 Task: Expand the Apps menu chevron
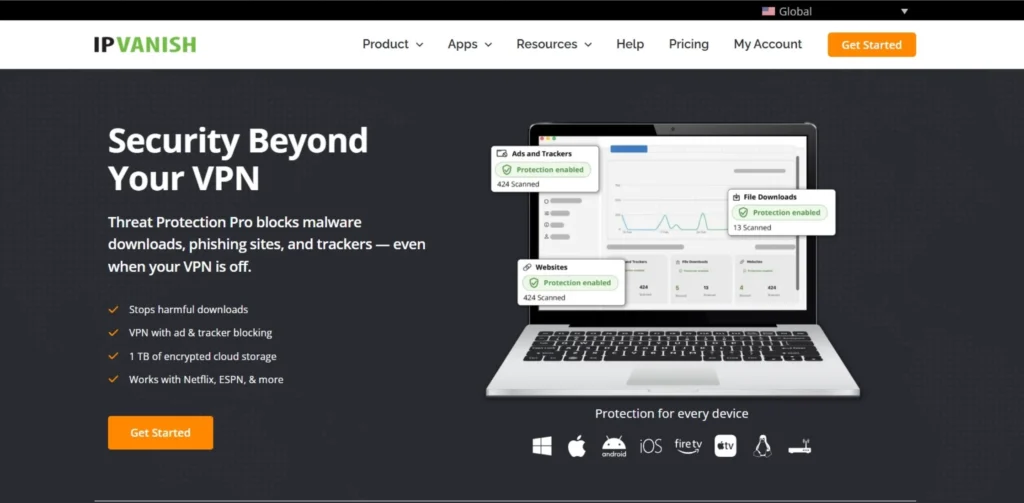tap(488, 45)
